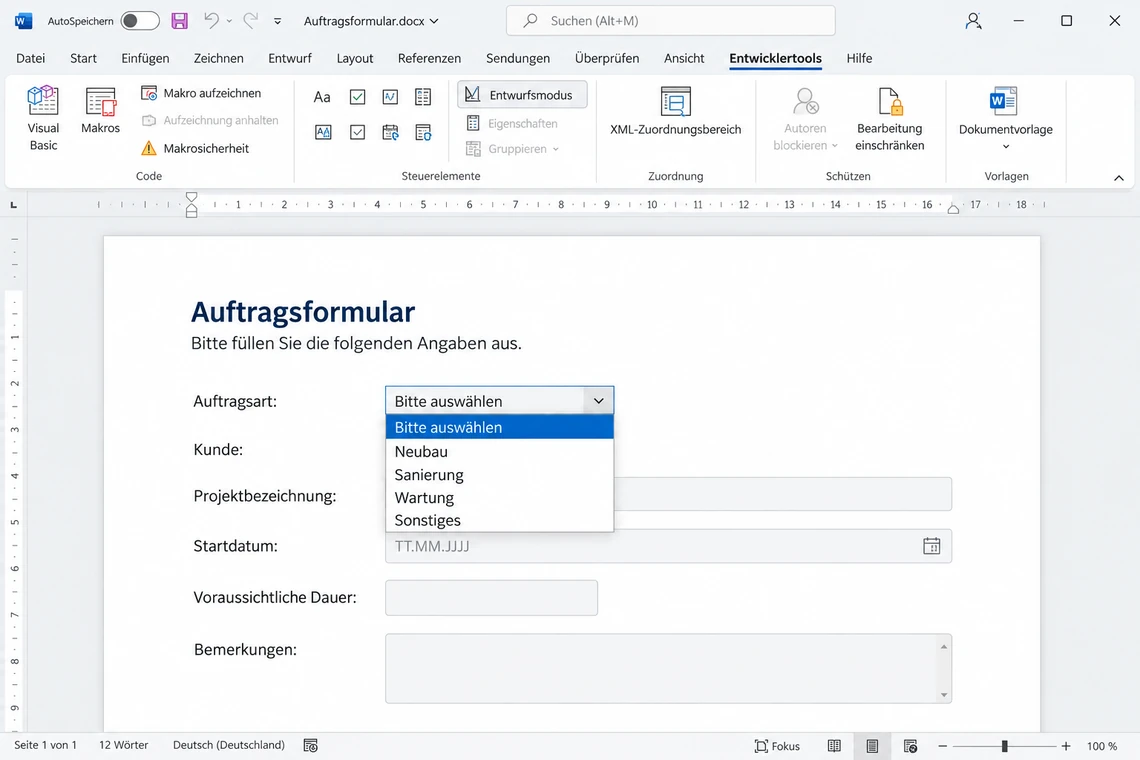Switch to the Einfügen tab
The width and height of the screenshot is (1140, 760).
(145, 58)
